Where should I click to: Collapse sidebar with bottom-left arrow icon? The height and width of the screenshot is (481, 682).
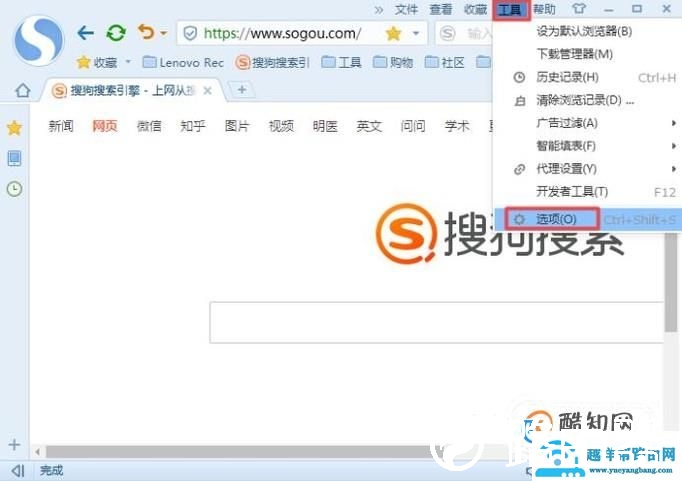coord(18,470)
